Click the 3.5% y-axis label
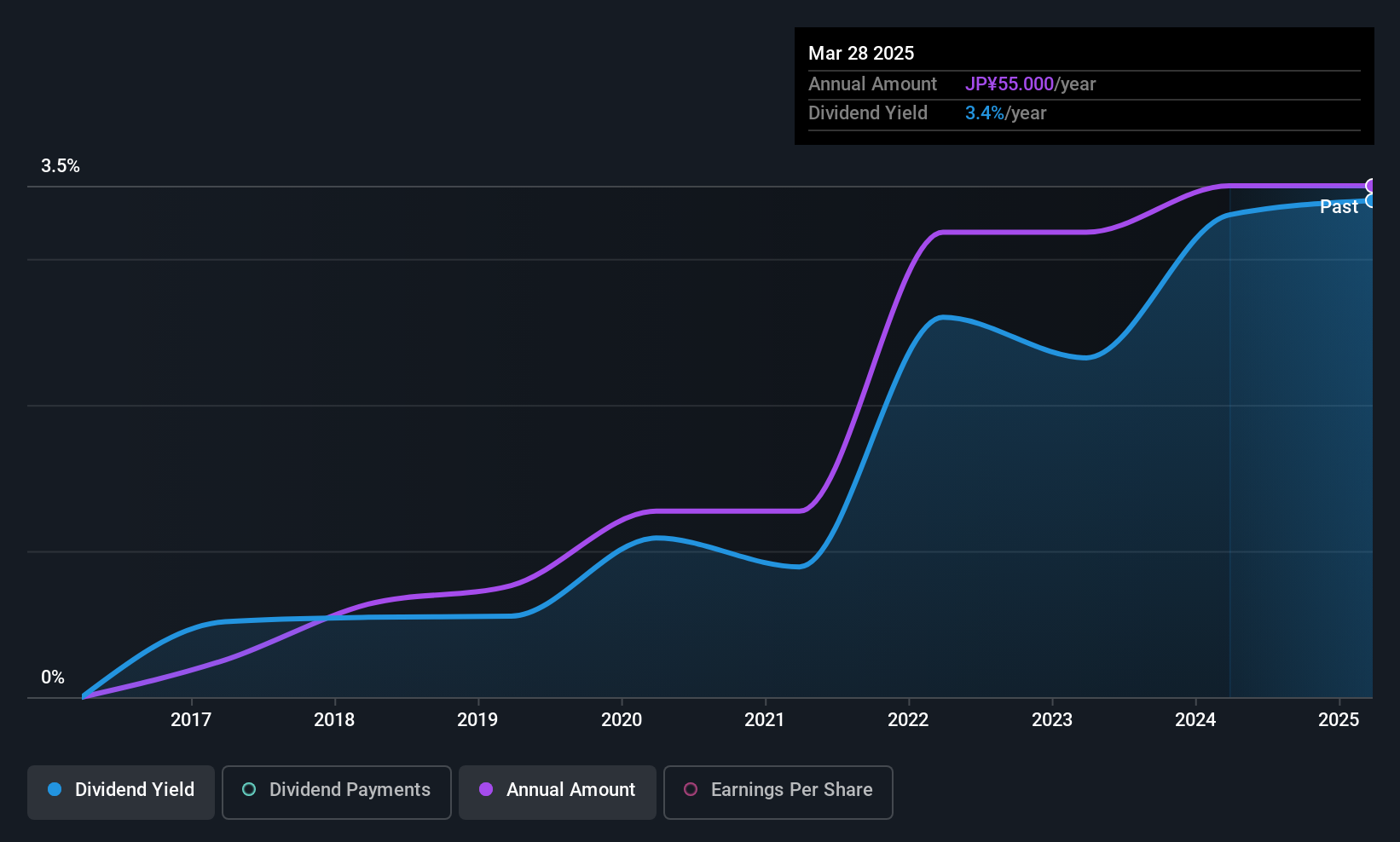The height and width of the screenshot is (842, 1400). [61, 166]
